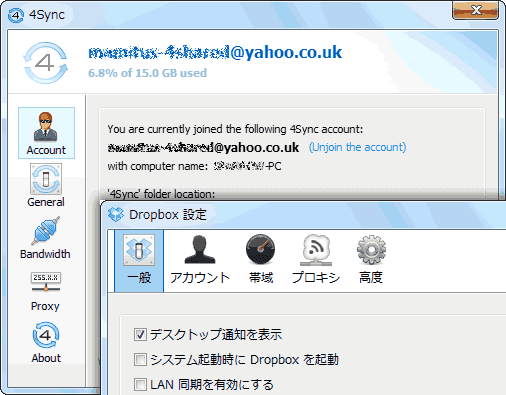Click the Unjoin the account link
Image resolution: width=506 pixels, height=395 pixels.
point(357,147)
